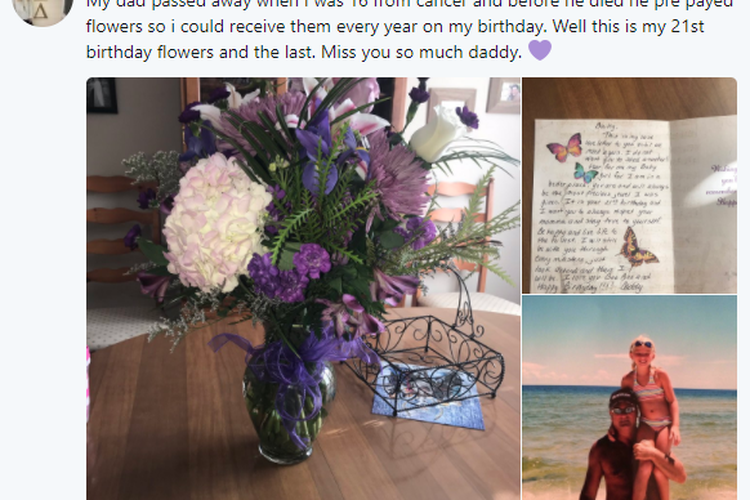Screen dimensions: 750x500
Task: Click the teal butterfly sticker on the letter
Action: [x=585, y=172]
